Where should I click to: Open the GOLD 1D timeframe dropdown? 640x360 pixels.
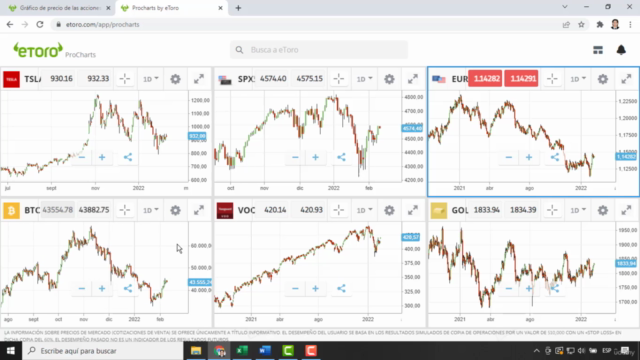tap(578, 210)
